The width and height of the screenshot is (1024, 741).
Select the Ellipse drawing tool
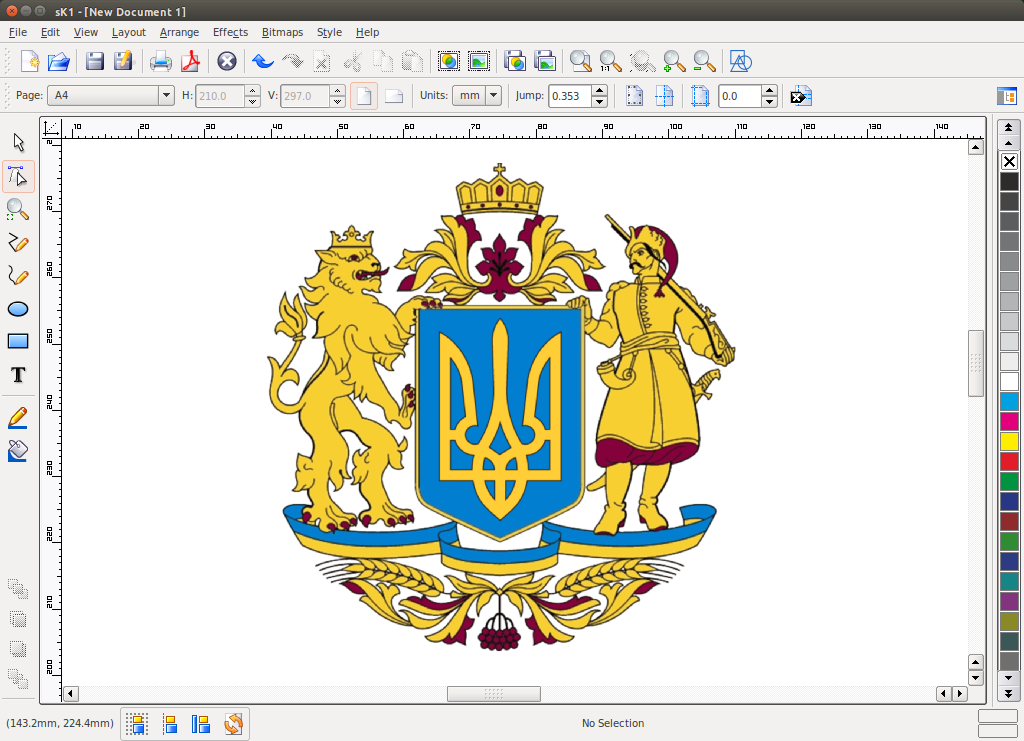18,308
